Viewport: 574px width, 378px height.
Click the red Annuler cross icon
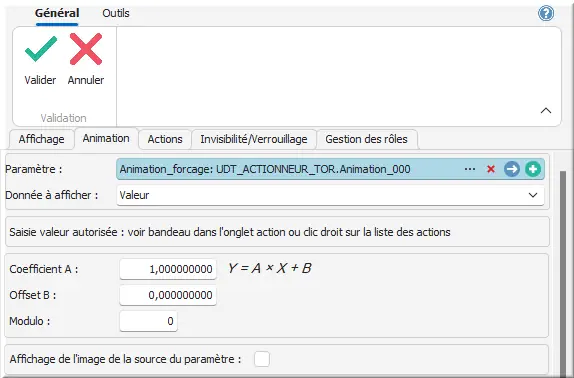pos(86,49)
